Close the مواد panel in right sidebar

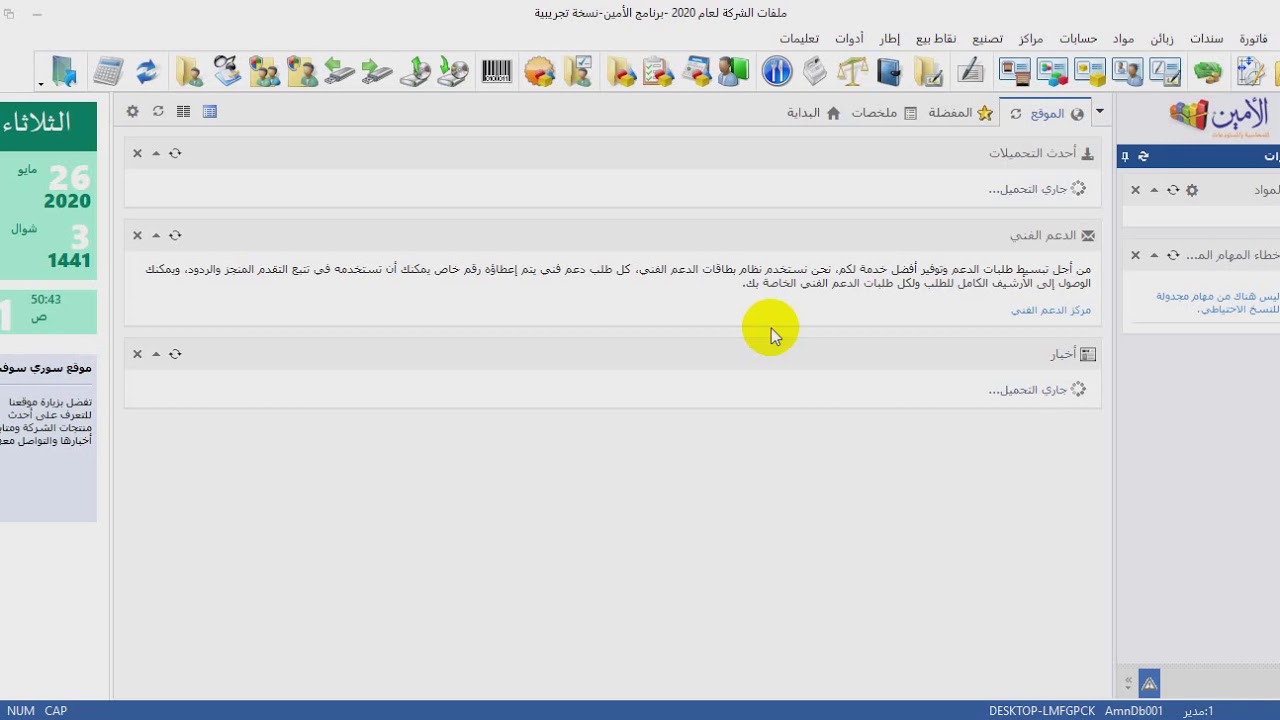coord(1135,190)
